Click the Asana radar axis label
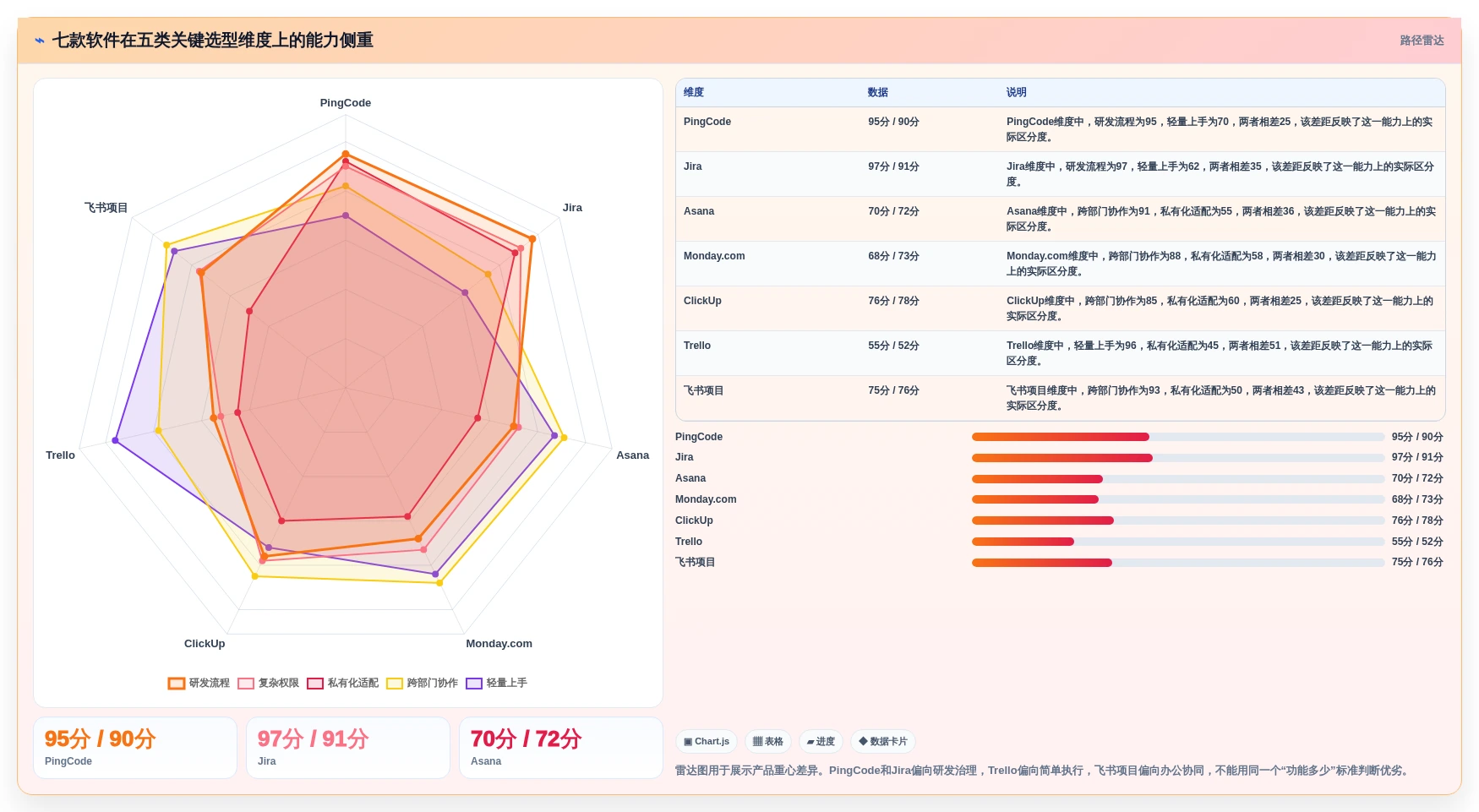The height and width of the screenshot is (812, 1479). pos(632,455)
